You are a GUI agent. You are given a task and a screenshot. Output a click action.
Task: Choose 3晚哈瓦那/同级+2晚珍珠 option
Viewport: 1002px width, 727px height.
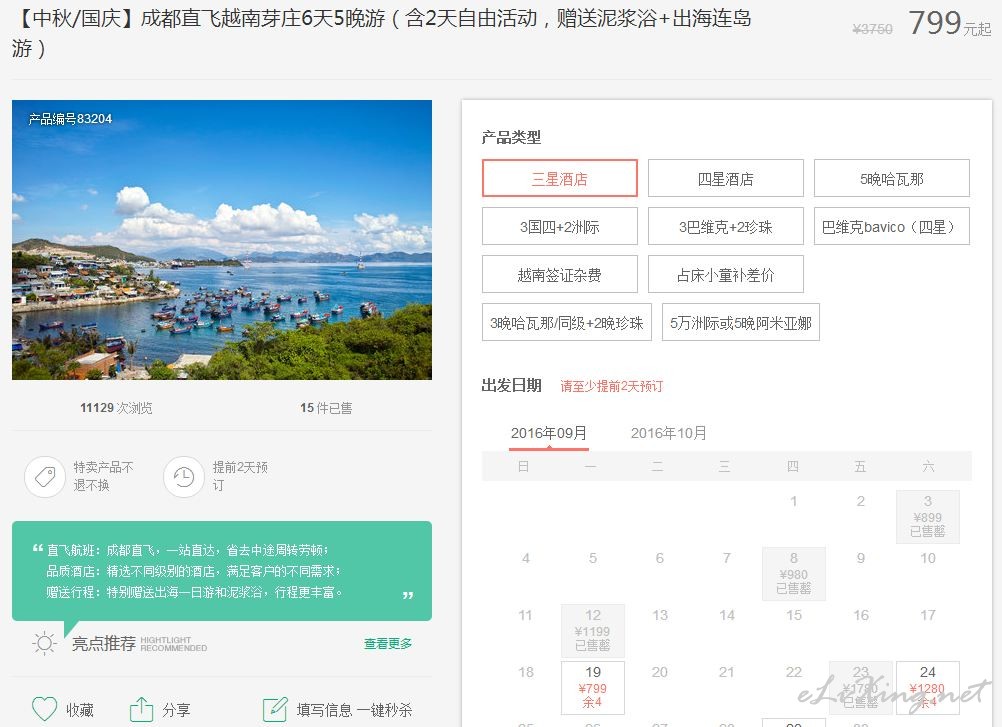pos(567,322)
